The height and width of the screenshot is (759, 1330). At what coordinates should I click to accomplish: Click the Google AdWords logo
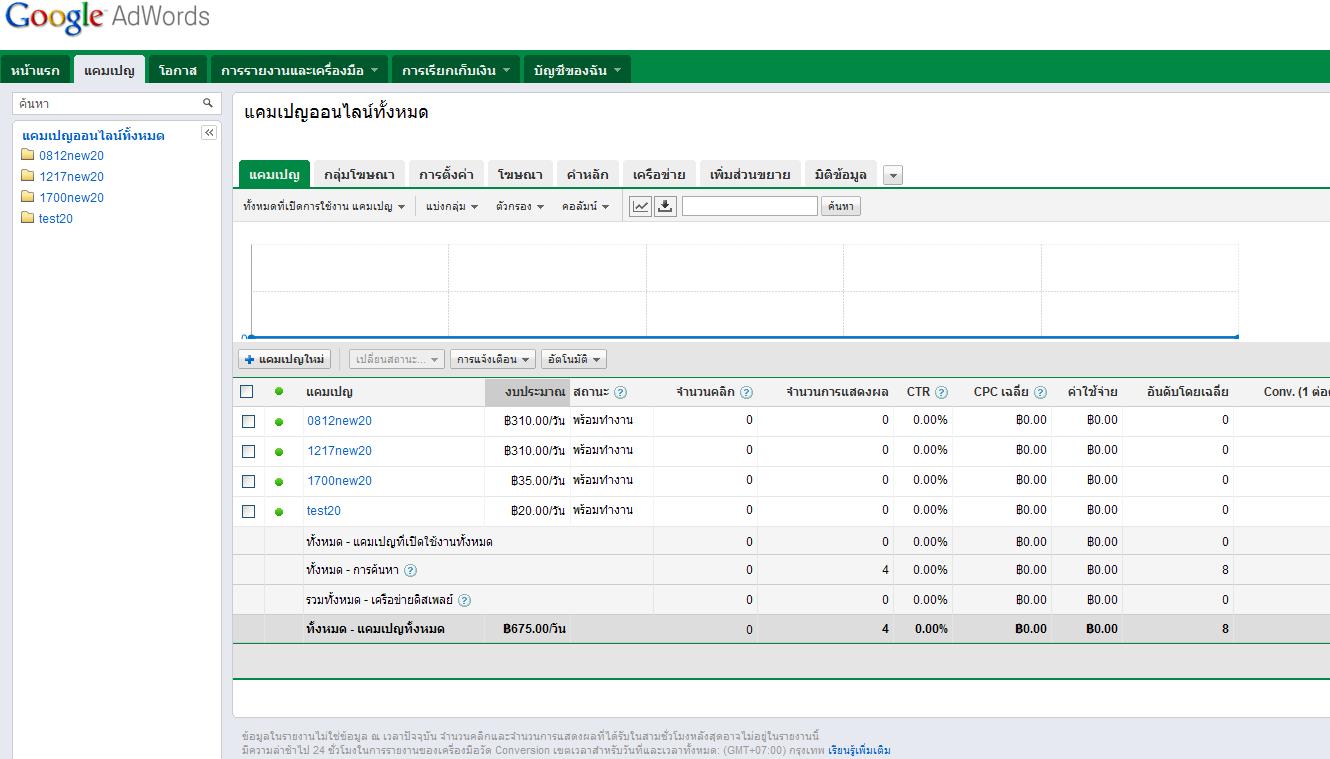[x=107, y=18]
